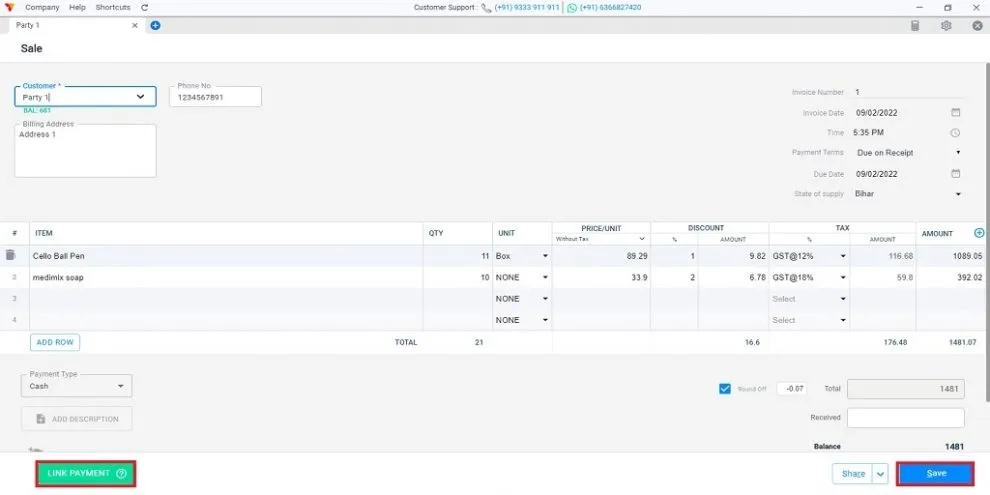Click the BAL: 661 text
The width and height of the screenshot is (990, 495).
tap(37, 110)
